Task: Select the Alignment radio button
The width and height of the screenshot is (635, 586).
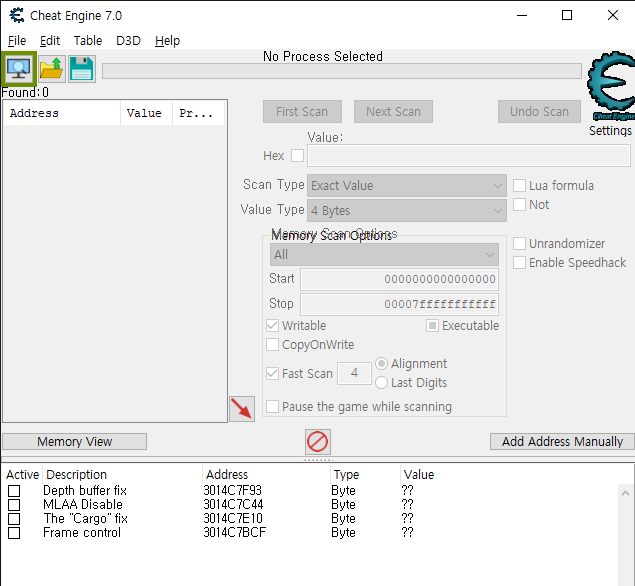Action: point(381,364)
